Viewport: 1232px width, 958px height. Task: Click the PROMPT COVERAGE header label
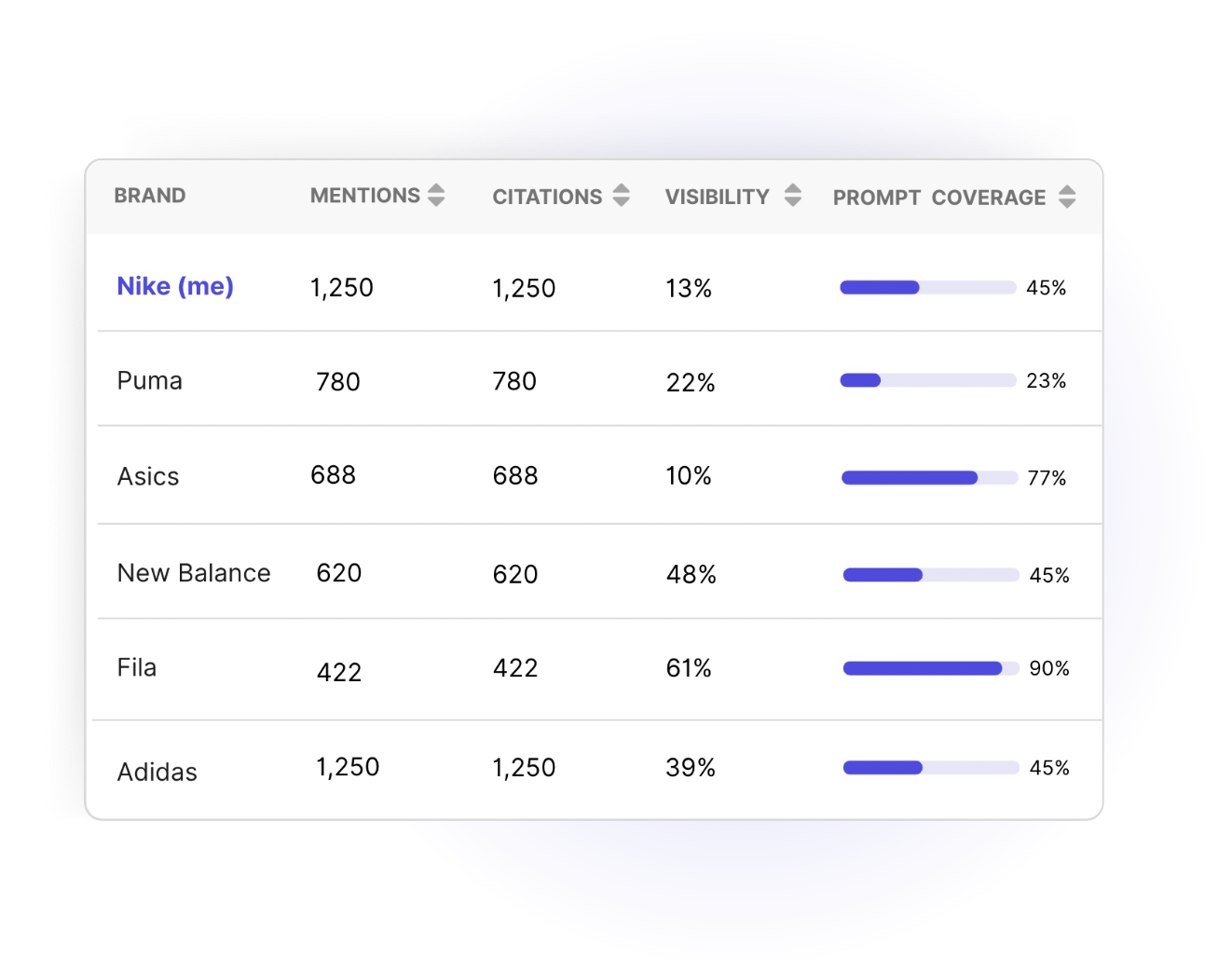pos(939,198)
